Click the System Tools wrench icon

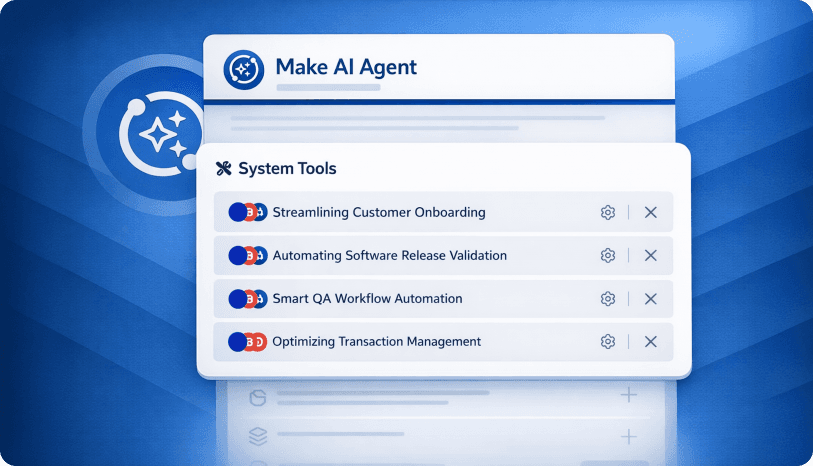coord(223,168)
